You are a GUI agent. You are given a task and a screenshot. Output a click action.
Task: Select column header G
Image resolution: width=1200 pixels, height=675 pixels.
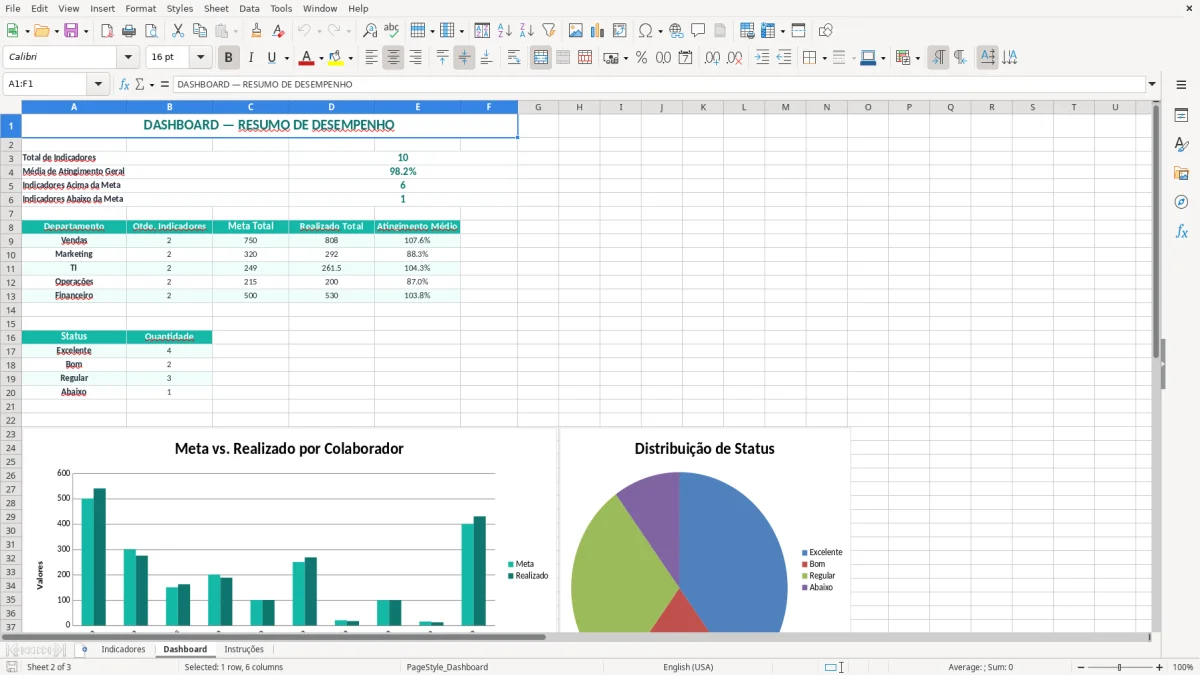click(538, 107)
